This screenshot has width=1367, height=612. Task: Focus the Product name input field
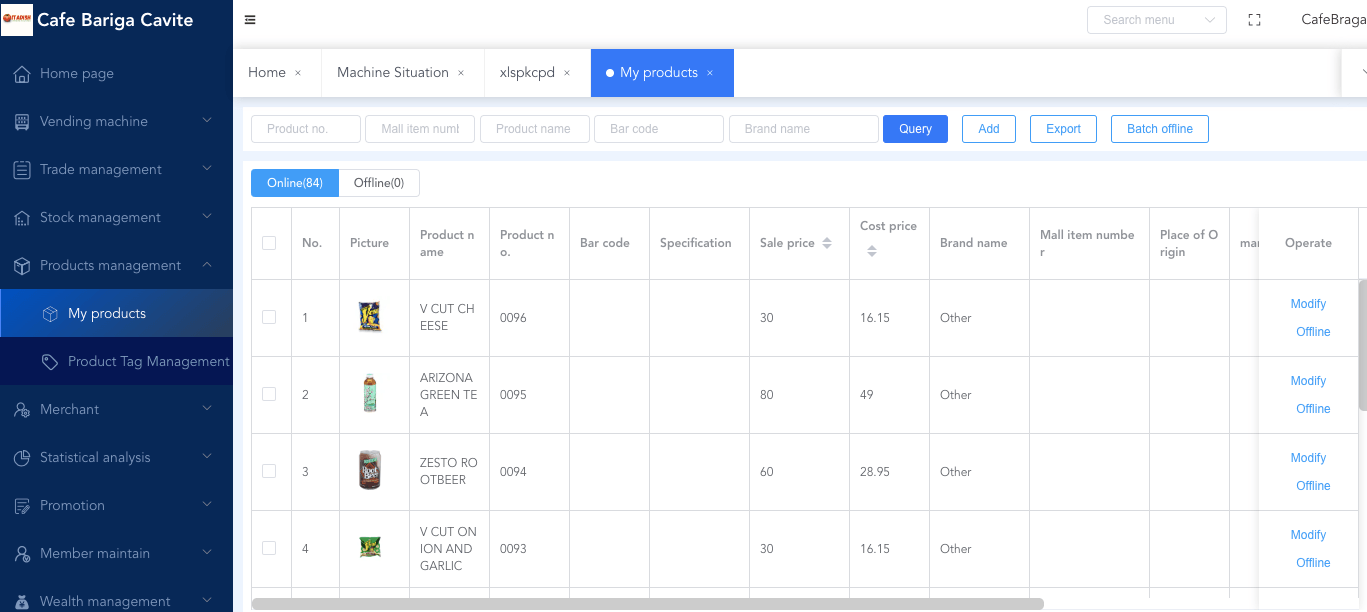[534, 129]
